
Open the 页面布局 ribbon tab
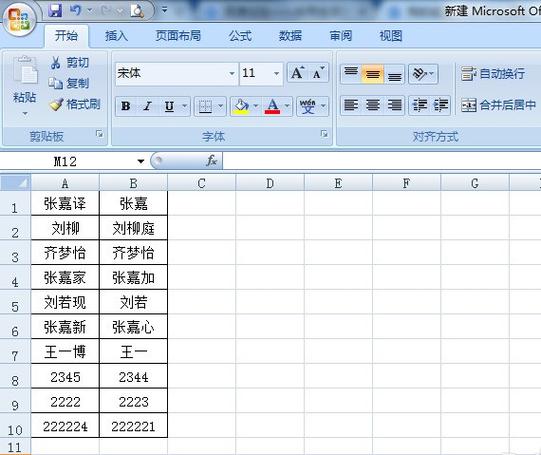click(178, 36)
